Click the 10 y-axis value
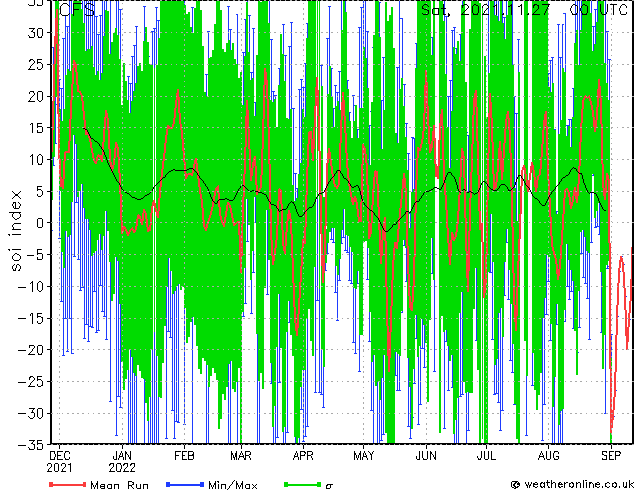 tap(35, 160)
